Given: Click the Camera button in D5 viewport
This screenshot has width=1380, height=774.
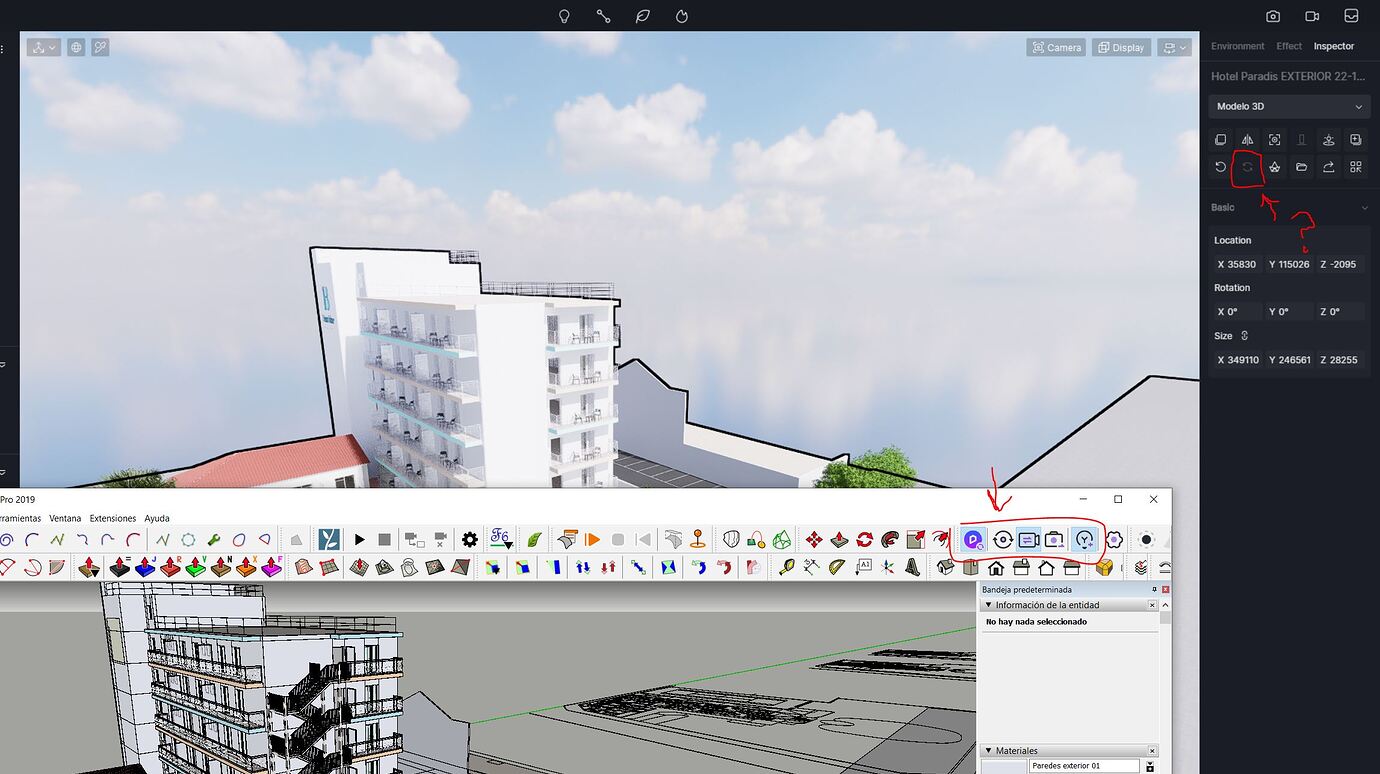Looking at the screenshot, I should [1056, 47].
